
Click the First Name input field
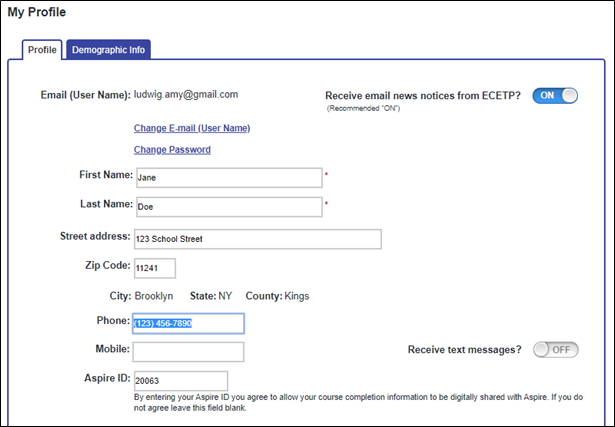[x=228, y=178]
